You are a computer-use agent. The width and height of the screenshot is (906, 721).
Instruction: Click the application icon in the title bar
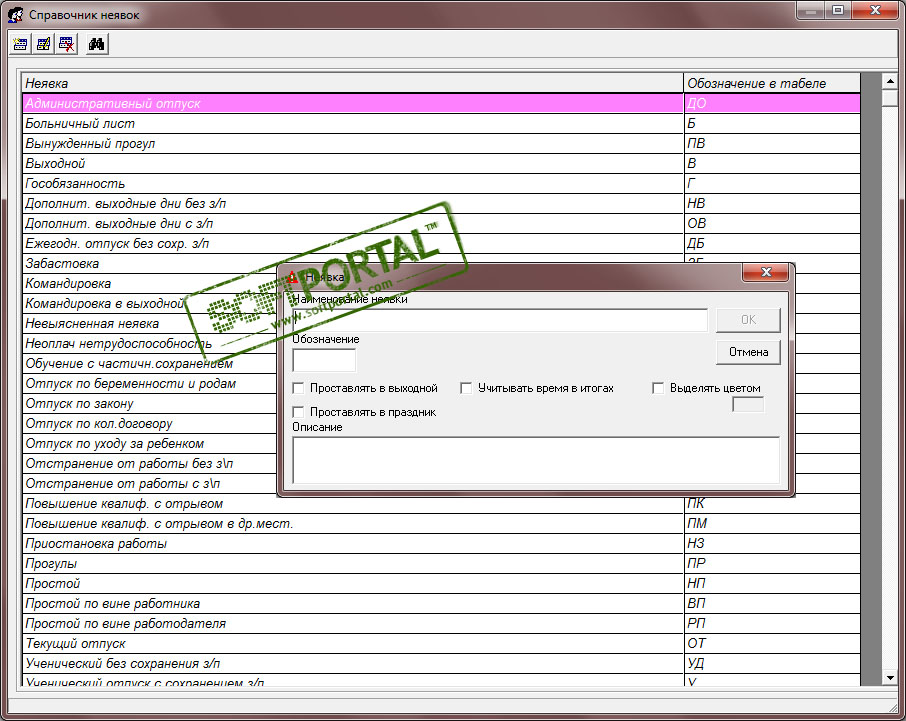click(16, 14)
